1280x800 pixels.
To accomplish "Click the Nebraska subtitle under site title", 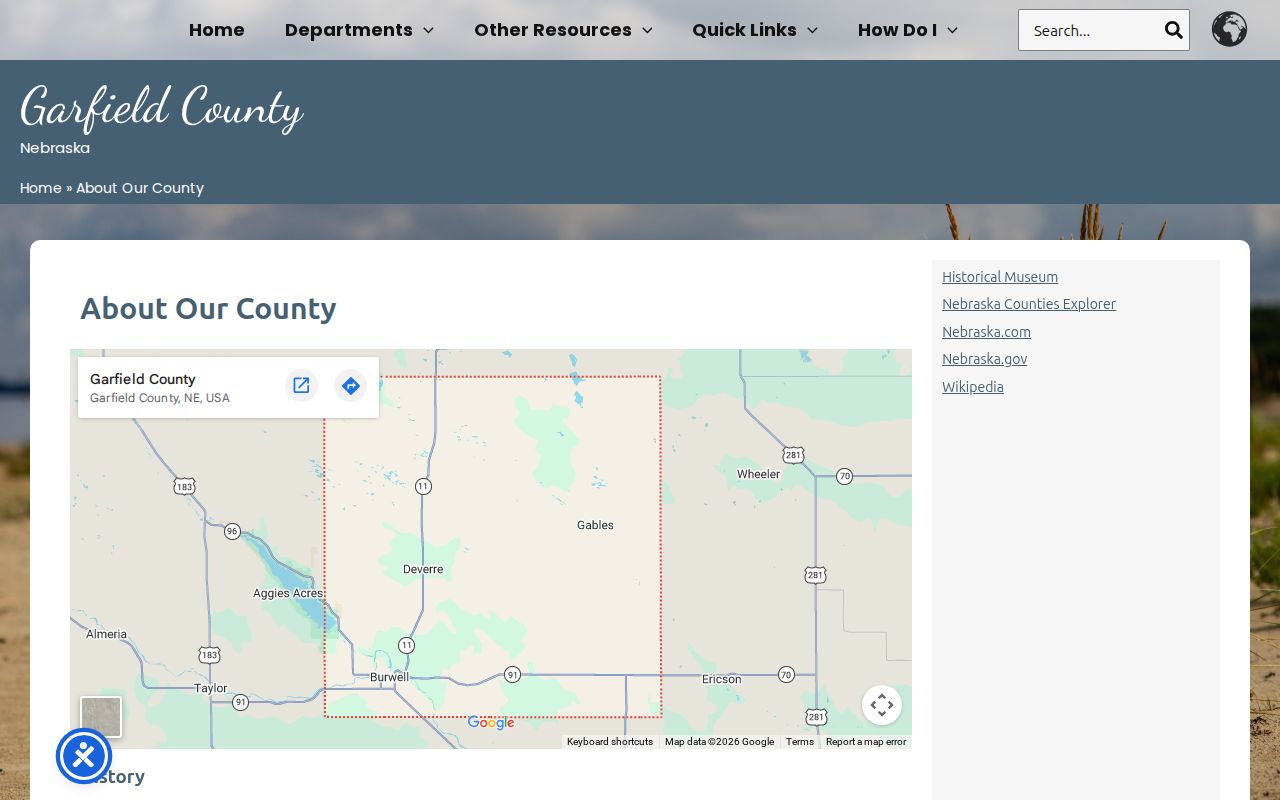I will click(x=55, y=148).
